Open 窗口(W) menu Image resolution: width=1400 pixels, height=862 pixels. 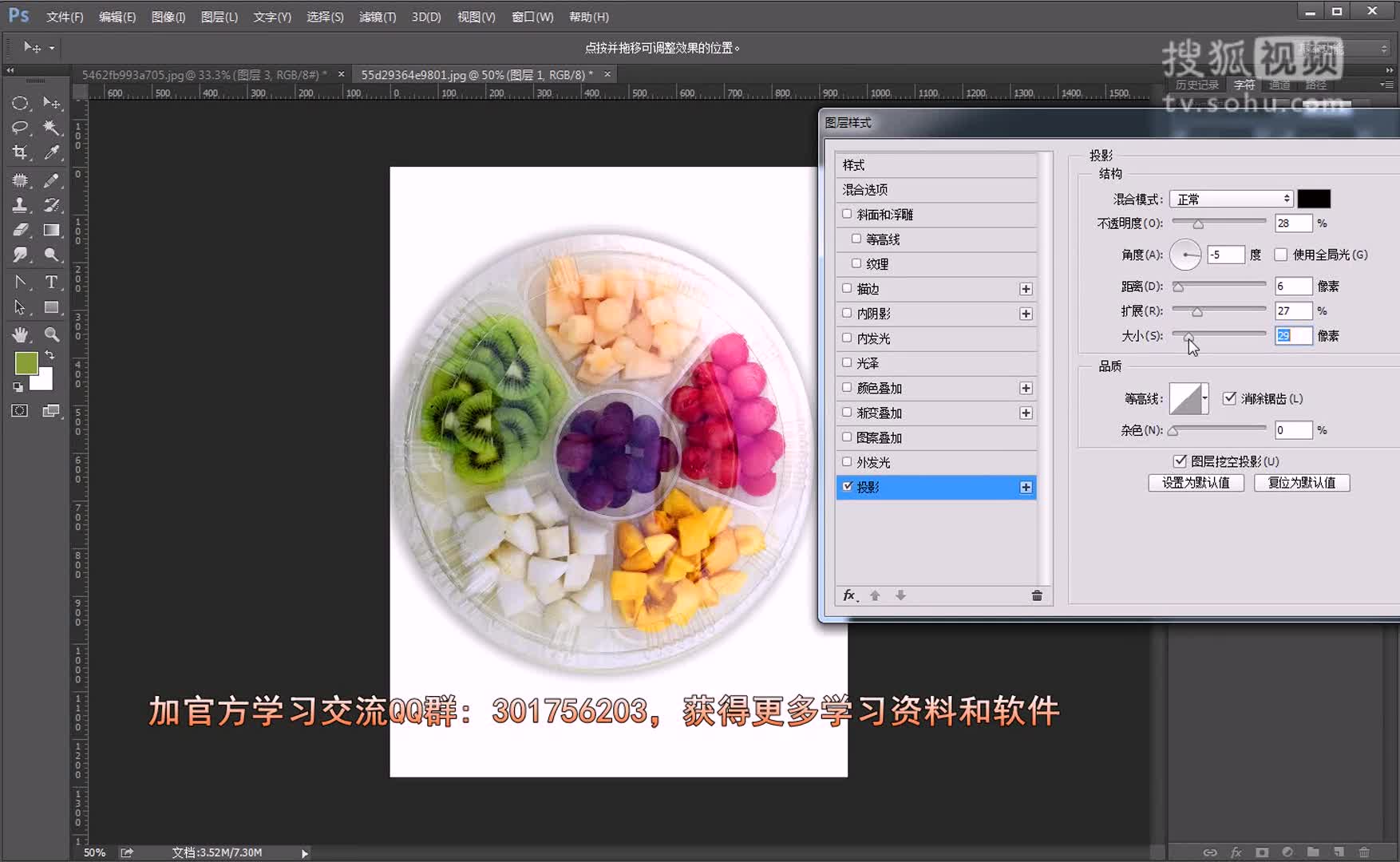tap(532, 17)
